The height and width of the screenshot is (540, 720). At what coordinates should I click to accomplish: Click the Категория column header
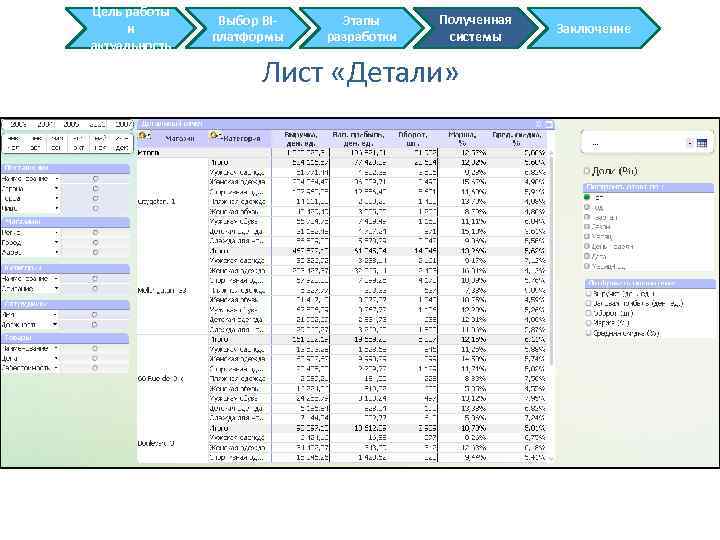pyautogui.click(x=242, y=138)
